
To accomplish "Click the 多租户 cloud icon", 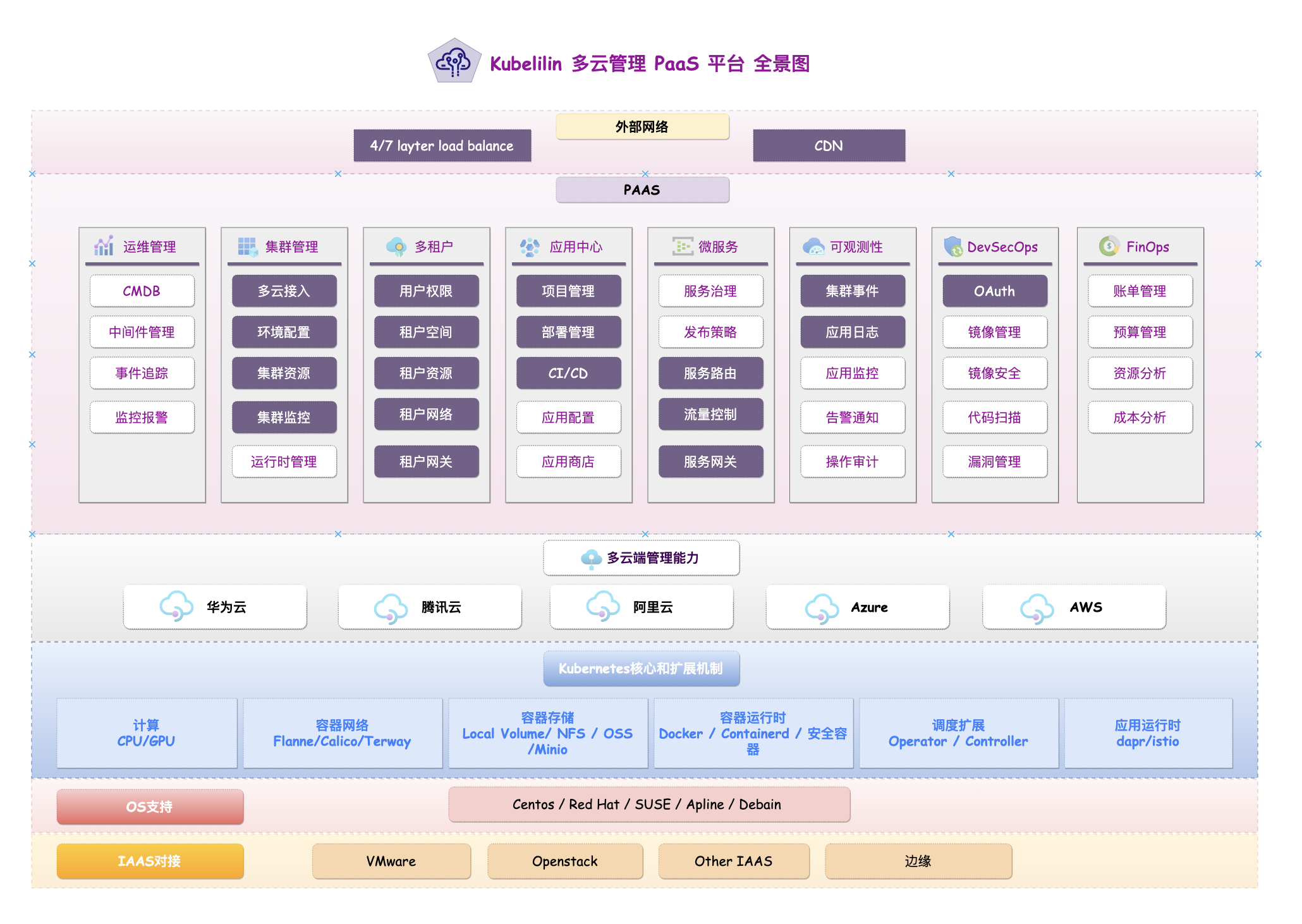I will [x=396, y=246].
